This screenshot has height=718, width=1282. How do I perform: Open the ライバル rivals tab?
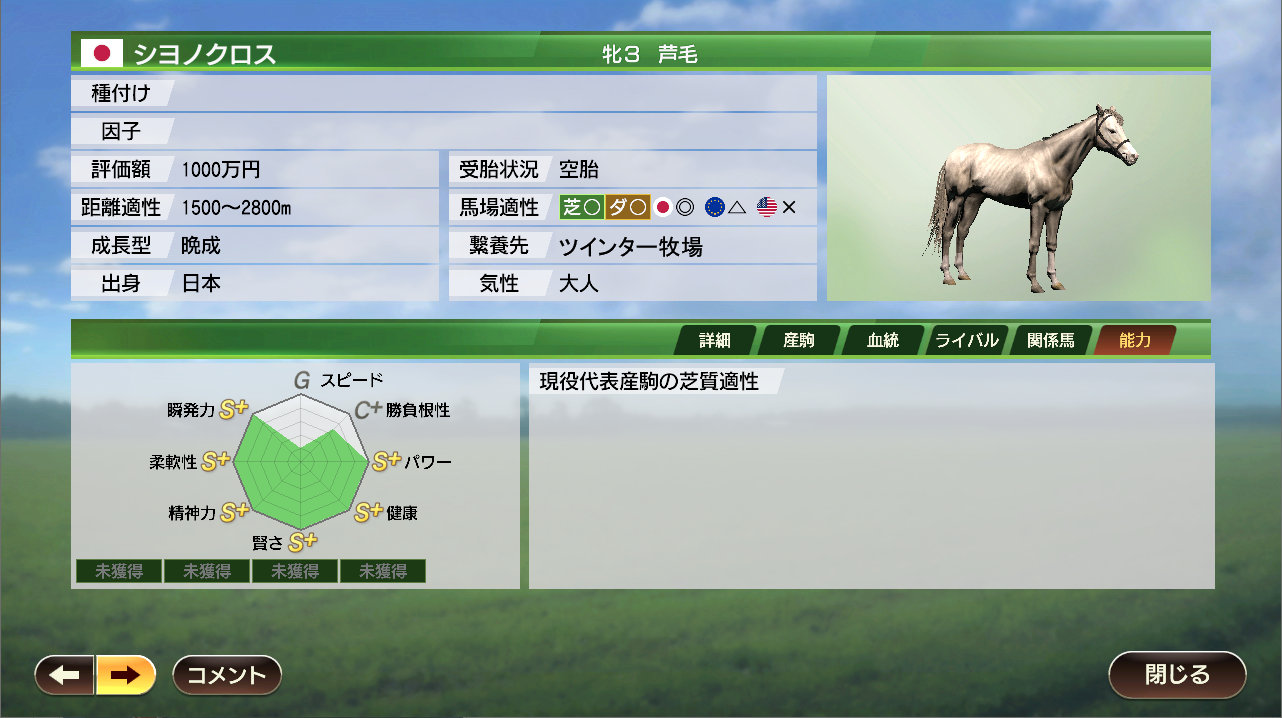pyautogui.click(x=966, y=340)
